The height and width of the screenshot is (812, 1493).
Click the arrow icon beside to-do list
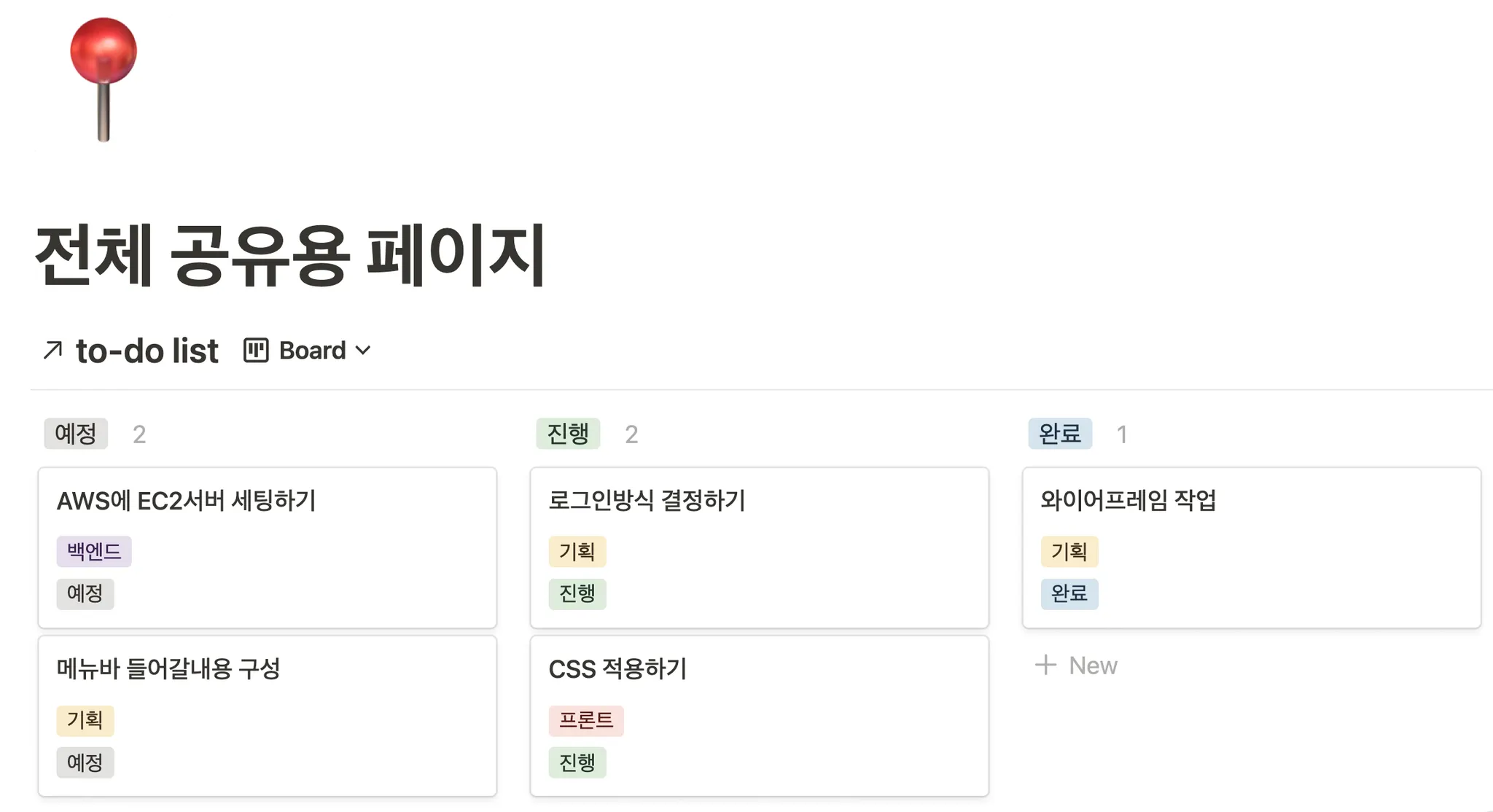52,351
